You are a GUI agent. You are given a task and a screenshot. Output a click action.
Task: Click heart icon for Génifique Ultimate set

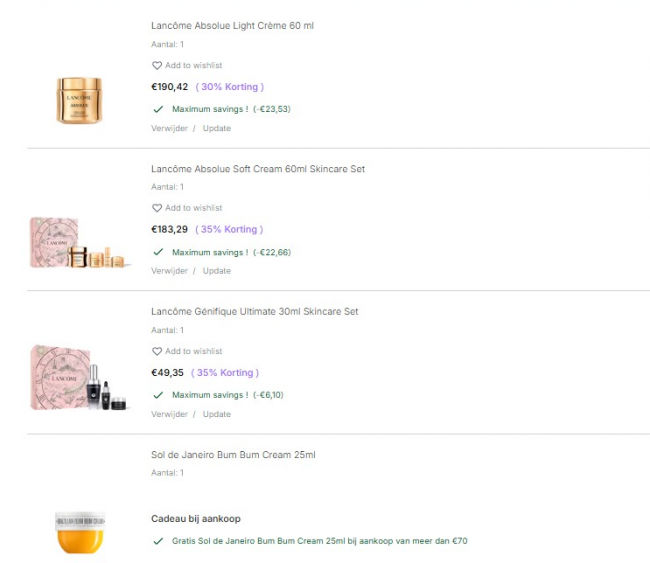pos(157,352)
